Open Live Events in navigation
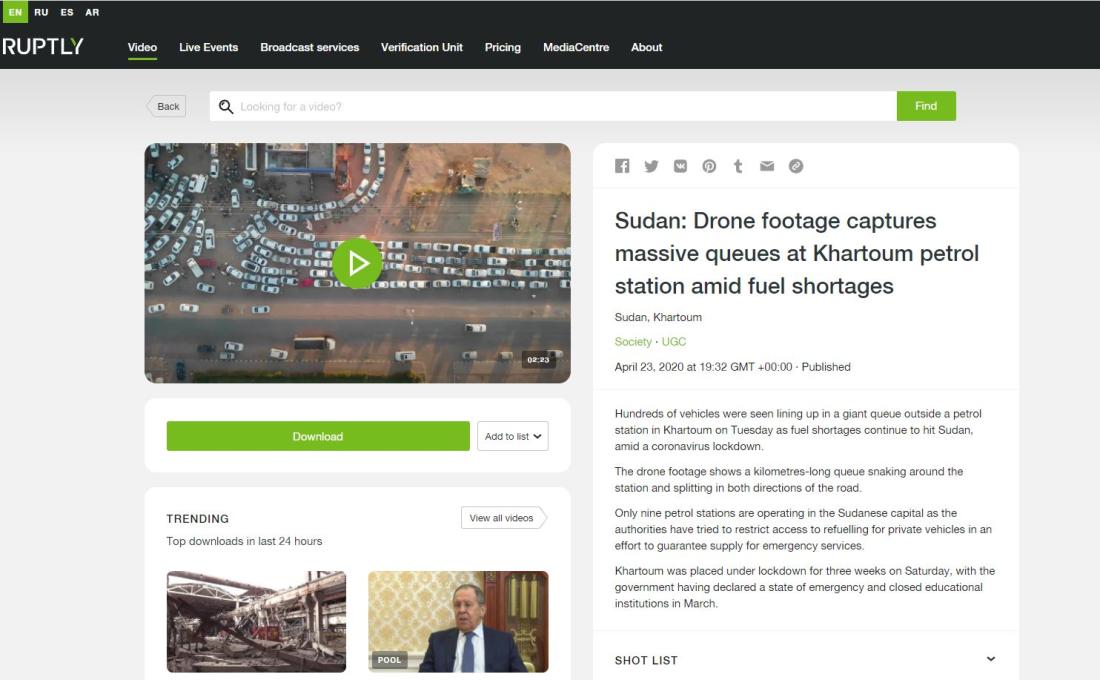 [x=208, y=47]
